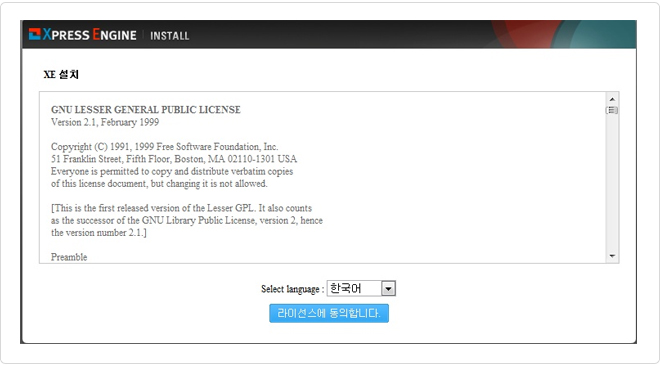Click the Xpress Engine logo icon

click(x=35, y=34)
